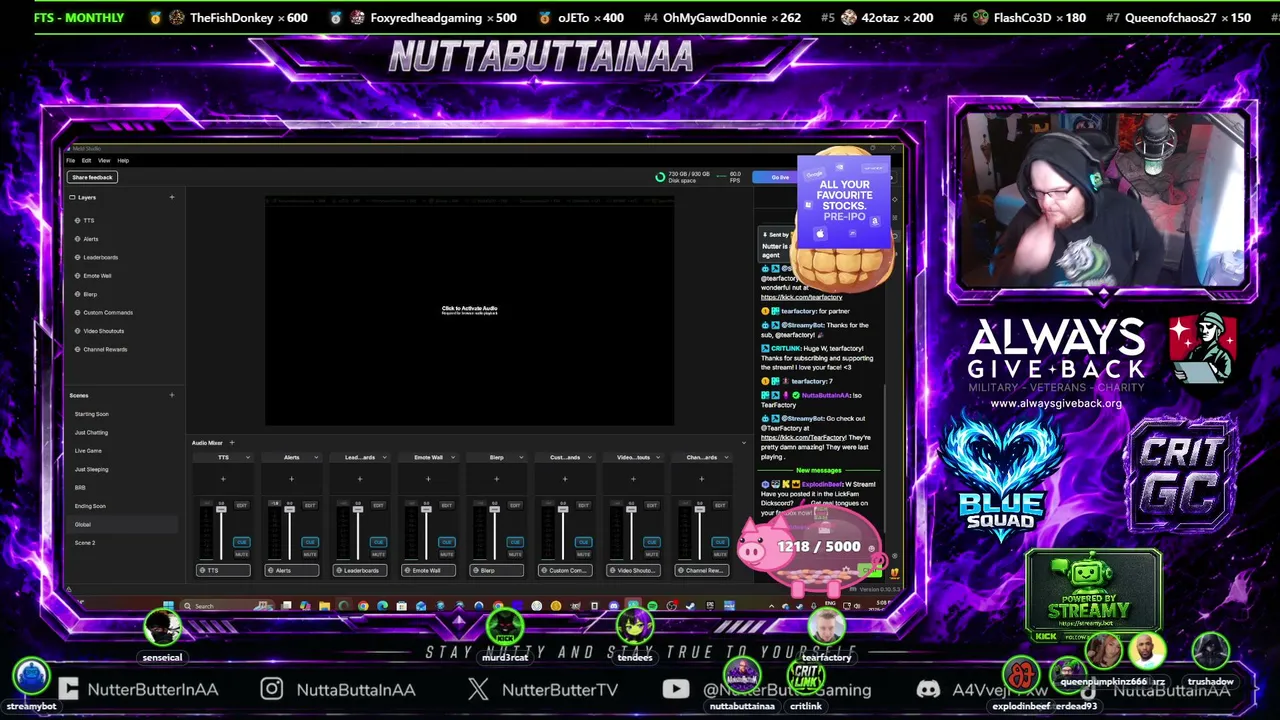Open the File menu
1280x720 pixels.
coord(71,160)
